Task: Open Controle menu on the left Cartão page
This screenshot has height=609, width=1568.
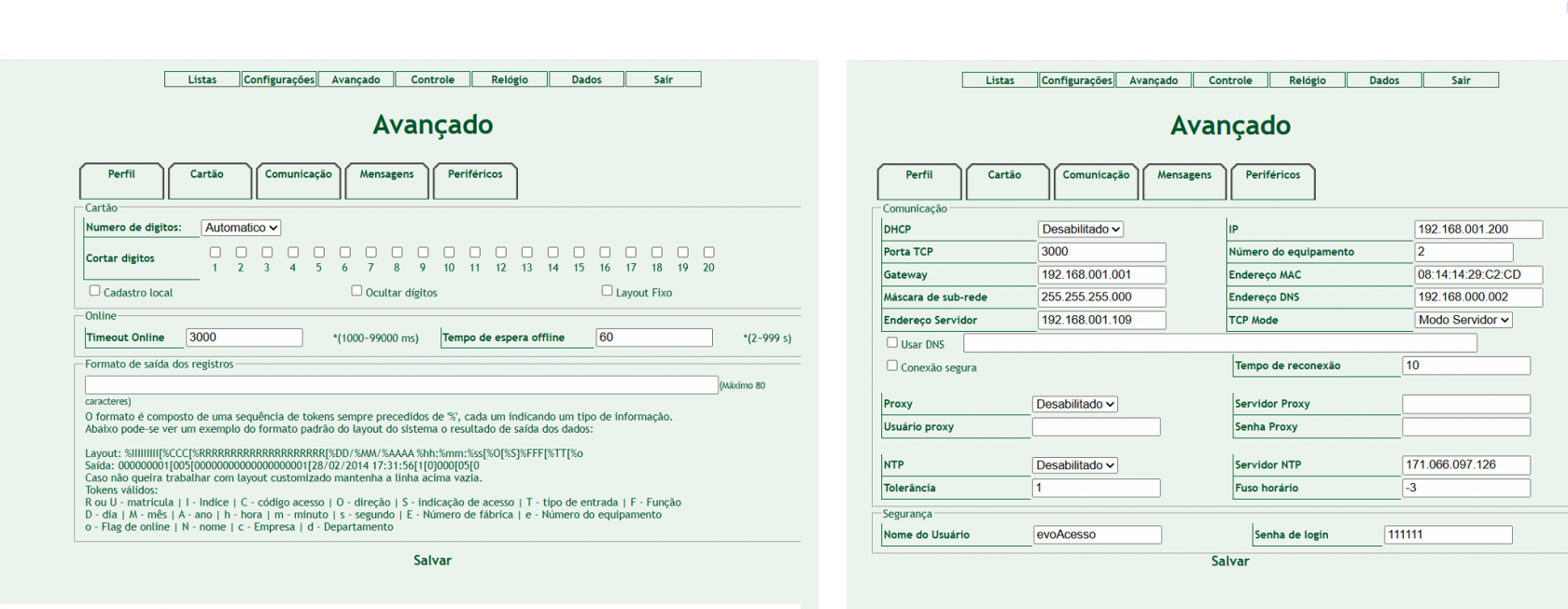Action: pos(433,79)
